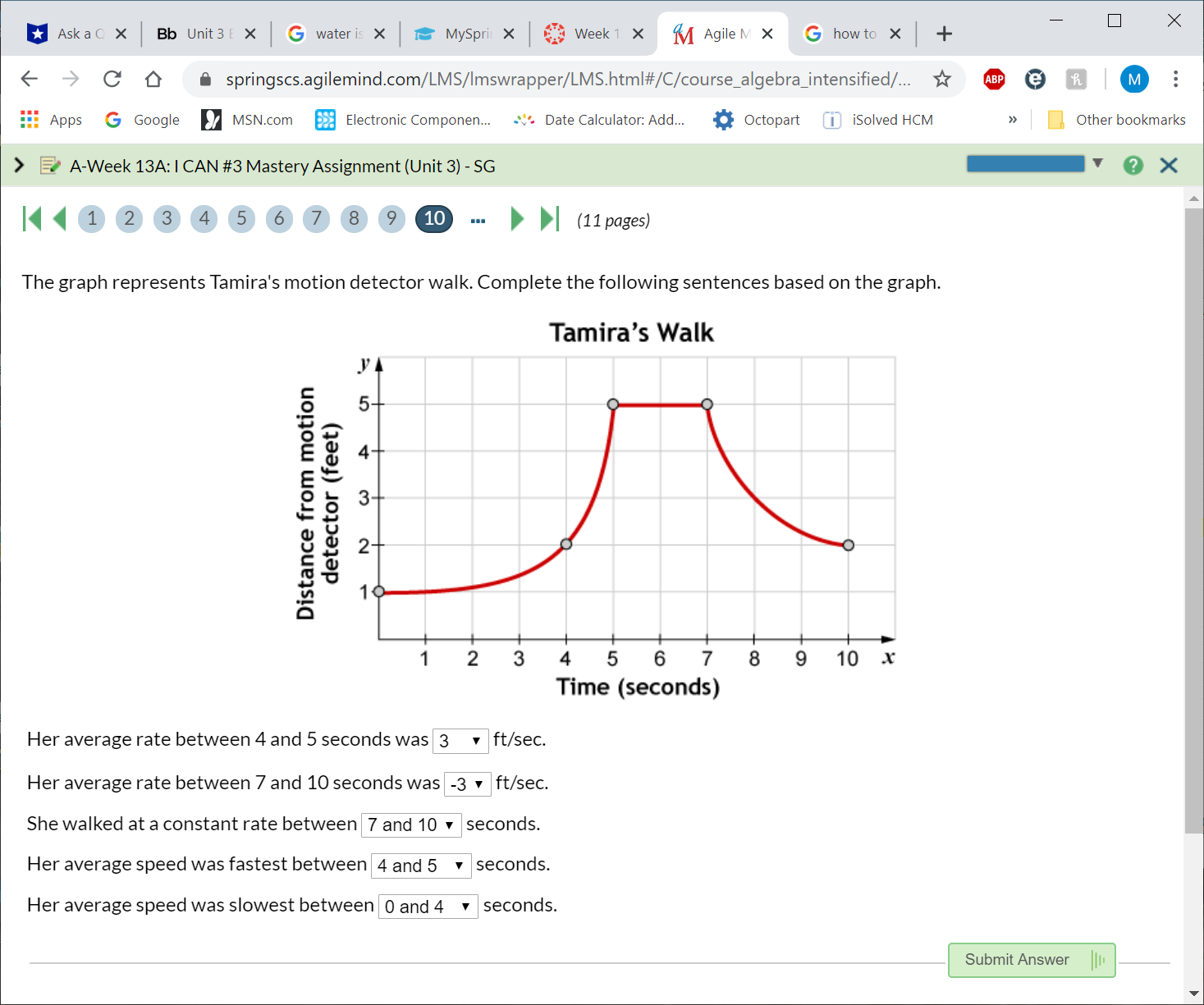Click the assignment notepad icon
This screenshot has width=1204, height=1005.
pos(50,166)
